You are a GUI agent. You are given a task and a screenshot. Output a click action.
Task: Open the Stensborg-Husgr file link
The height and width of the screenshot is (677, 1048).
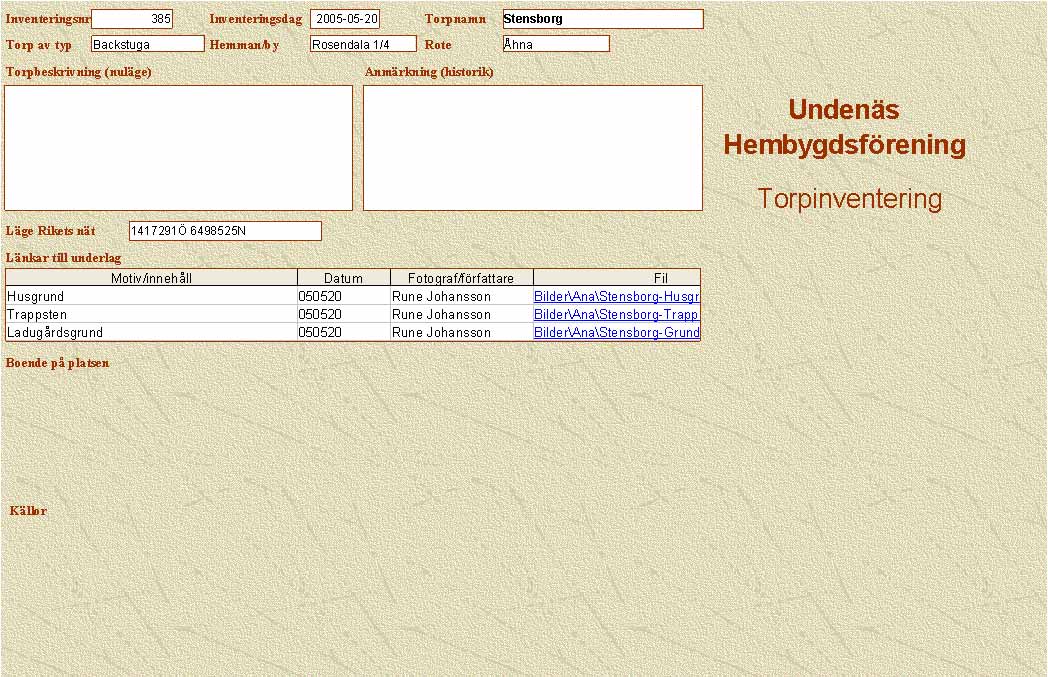pyautogui.click(x=616, y=297)
